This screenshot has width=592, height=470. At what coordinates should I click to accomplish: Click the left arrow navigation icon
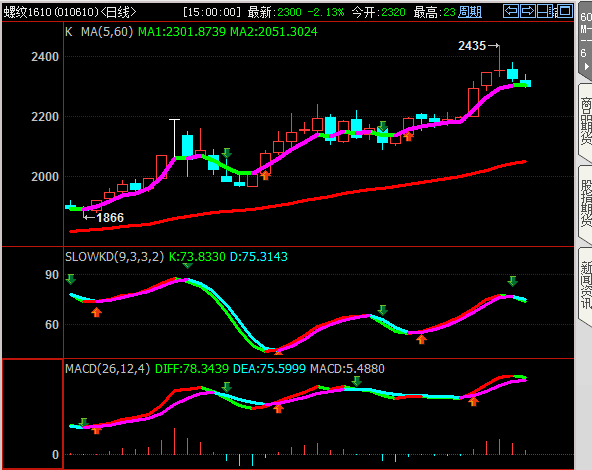(511, 11)
